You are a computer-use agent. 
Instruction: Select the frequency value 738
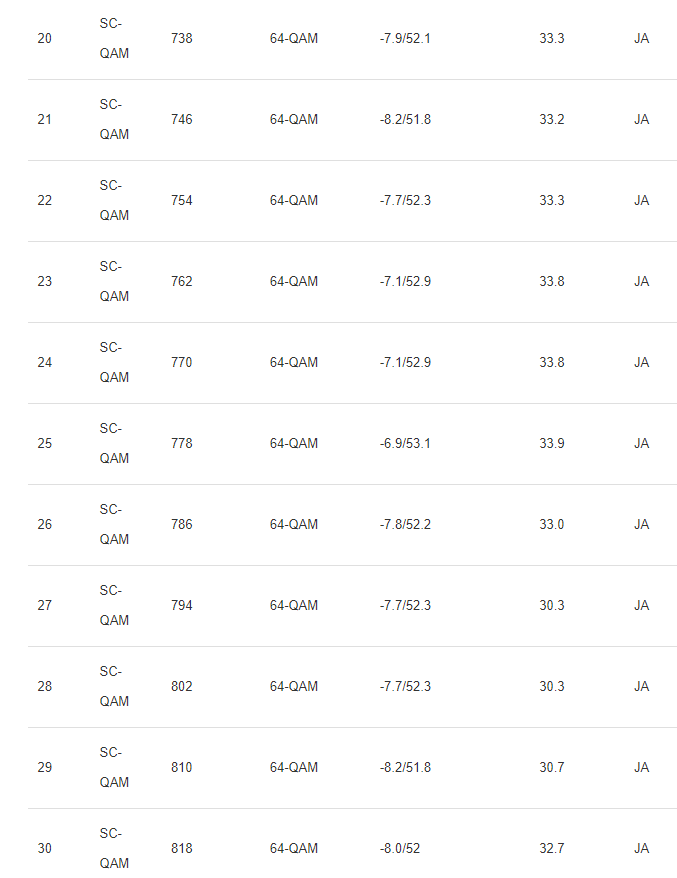(182, 39)
